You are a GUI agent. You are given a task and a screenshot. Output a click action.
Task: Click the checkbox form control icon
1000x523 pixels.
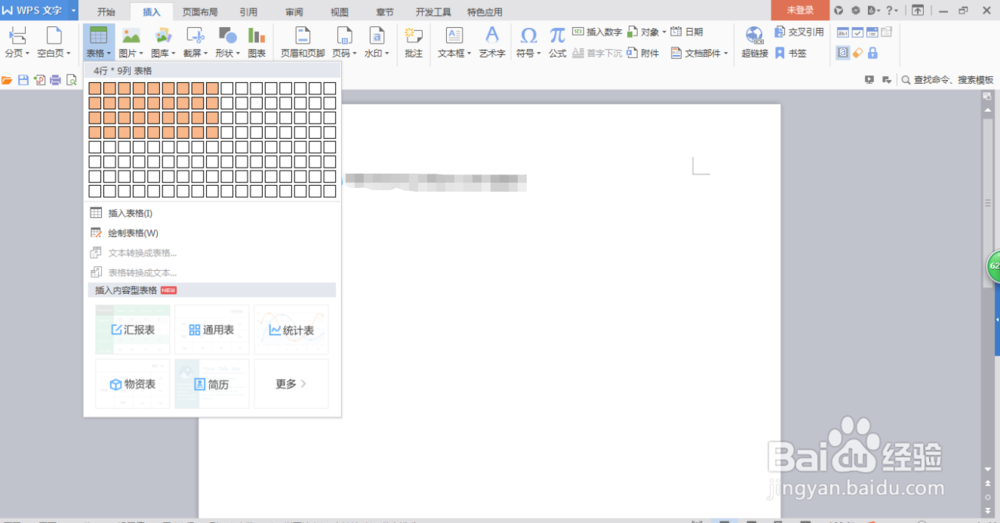tap(858, 32)
